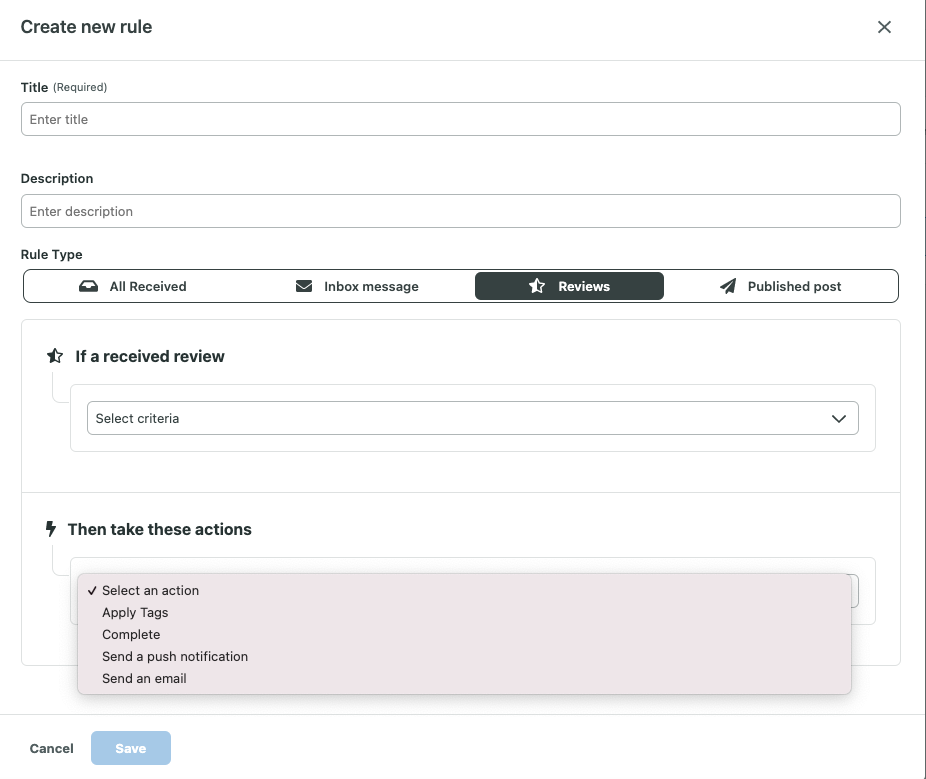This screenshot has height=779, width=926.
Task: Click the inbox tray icon in All Received
Action: tap(89, 286)
